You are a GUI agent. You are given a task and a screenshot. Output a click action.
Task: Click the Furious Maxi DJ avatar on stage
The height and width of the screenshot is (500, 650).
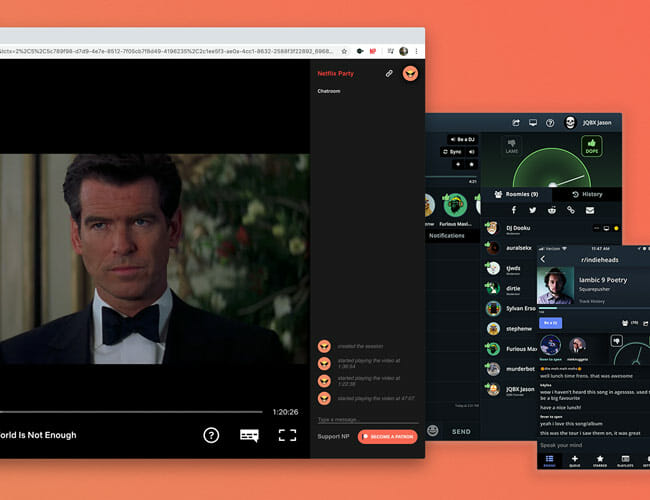(x=455, y=205)
